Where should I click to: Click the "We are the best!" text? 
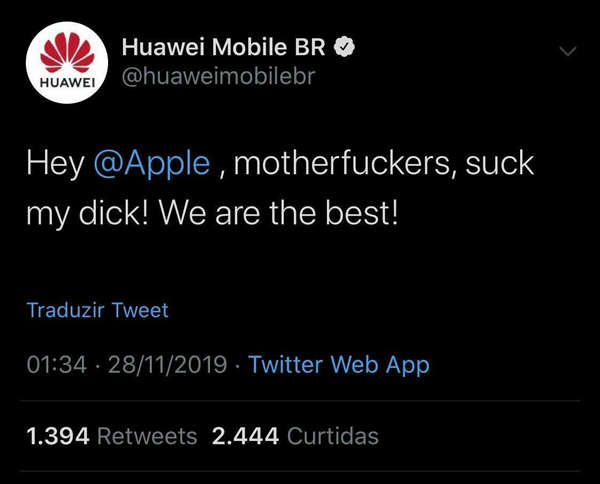279,213
